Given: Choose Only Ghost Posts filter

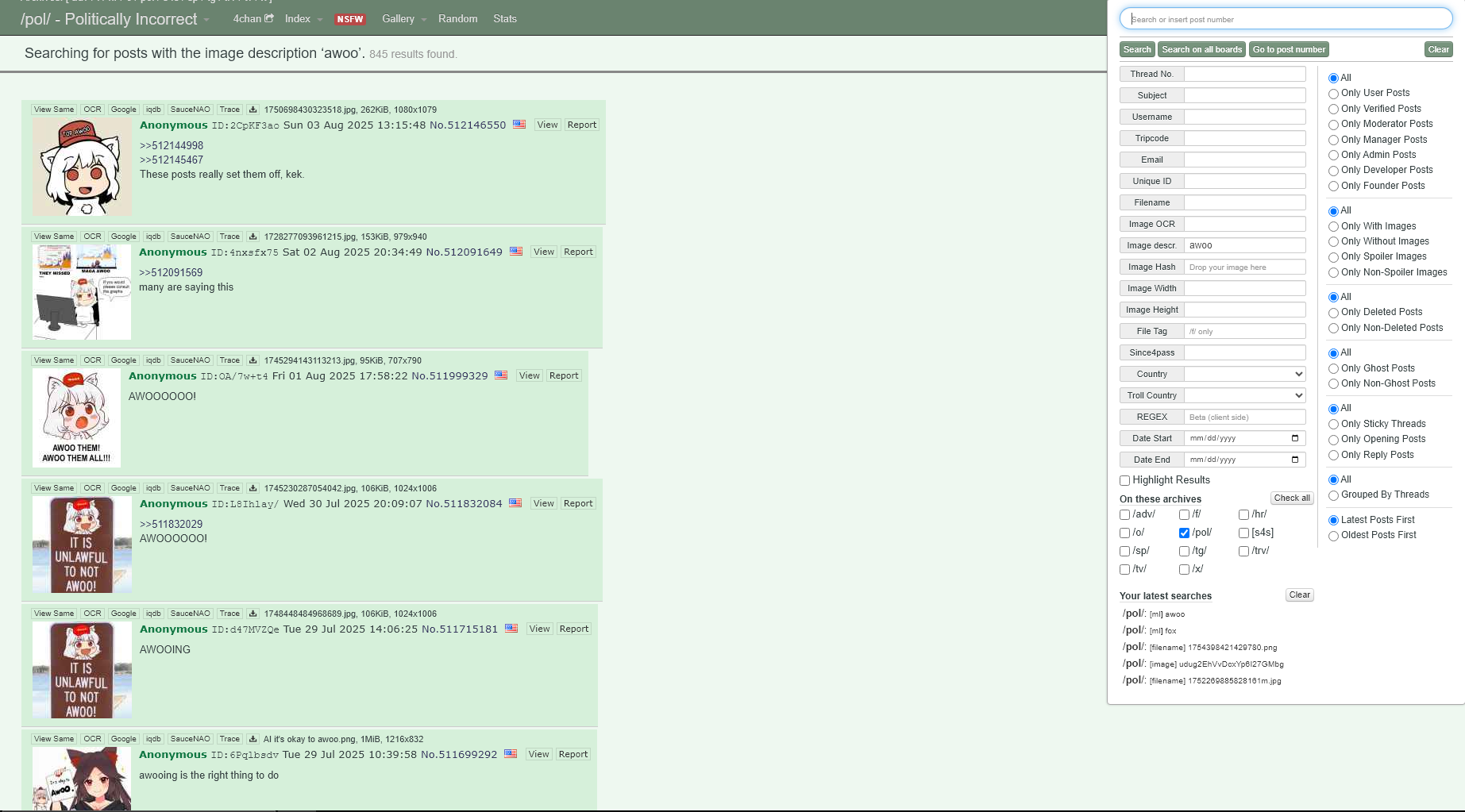Looking at the screenshot, I should [1333, 369].
